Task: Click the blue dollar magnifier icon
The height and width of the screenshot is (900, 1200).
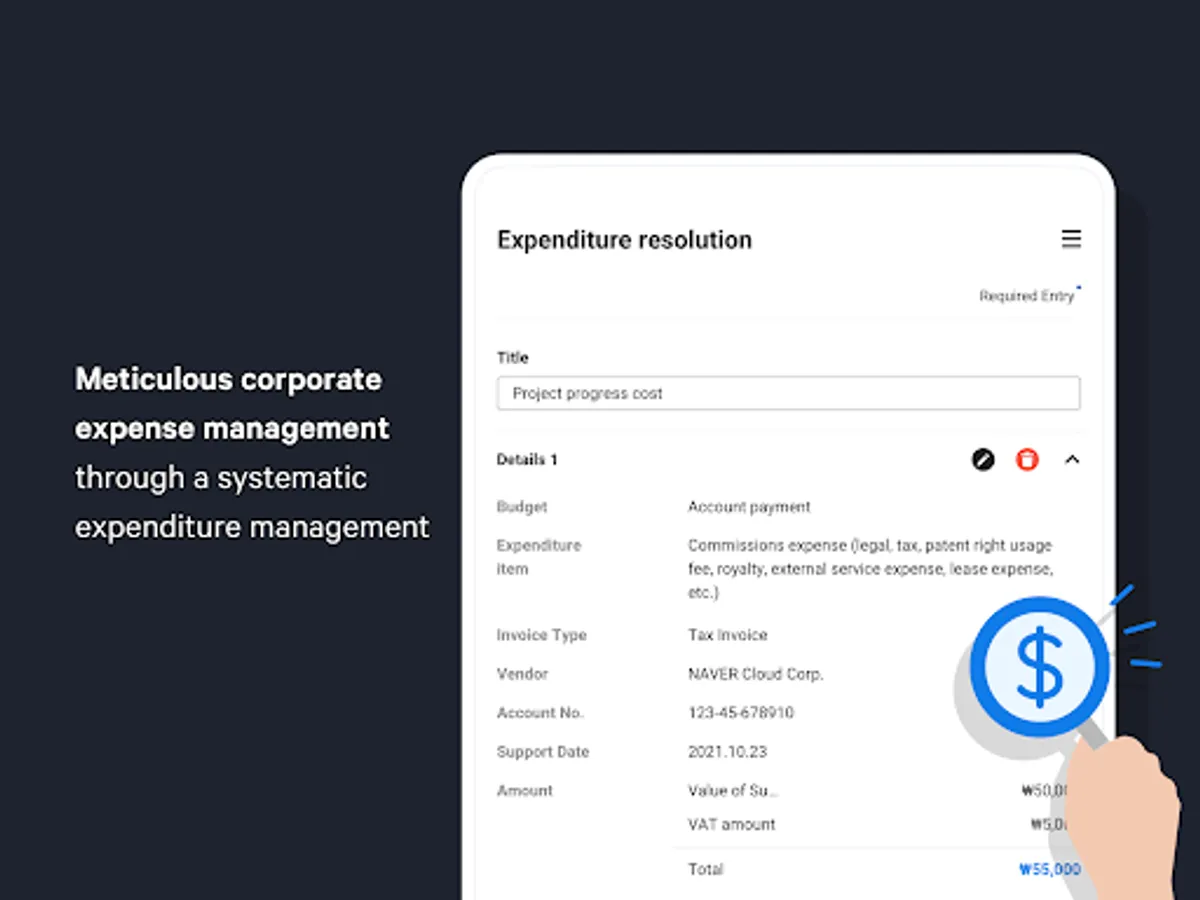Action: [x=1038, y=666]
